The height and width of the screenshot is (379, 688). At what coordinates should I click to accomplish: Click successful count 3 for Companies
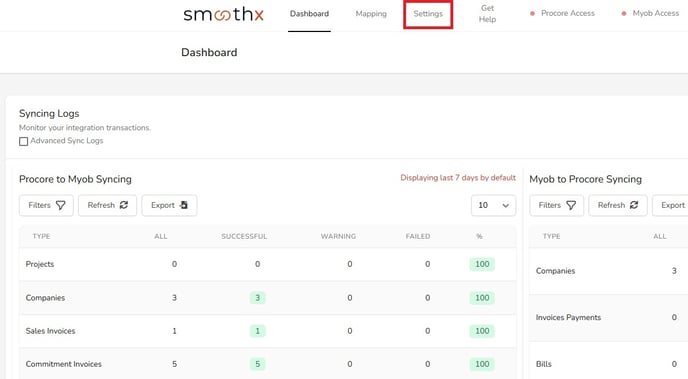[x=258, y=298]
